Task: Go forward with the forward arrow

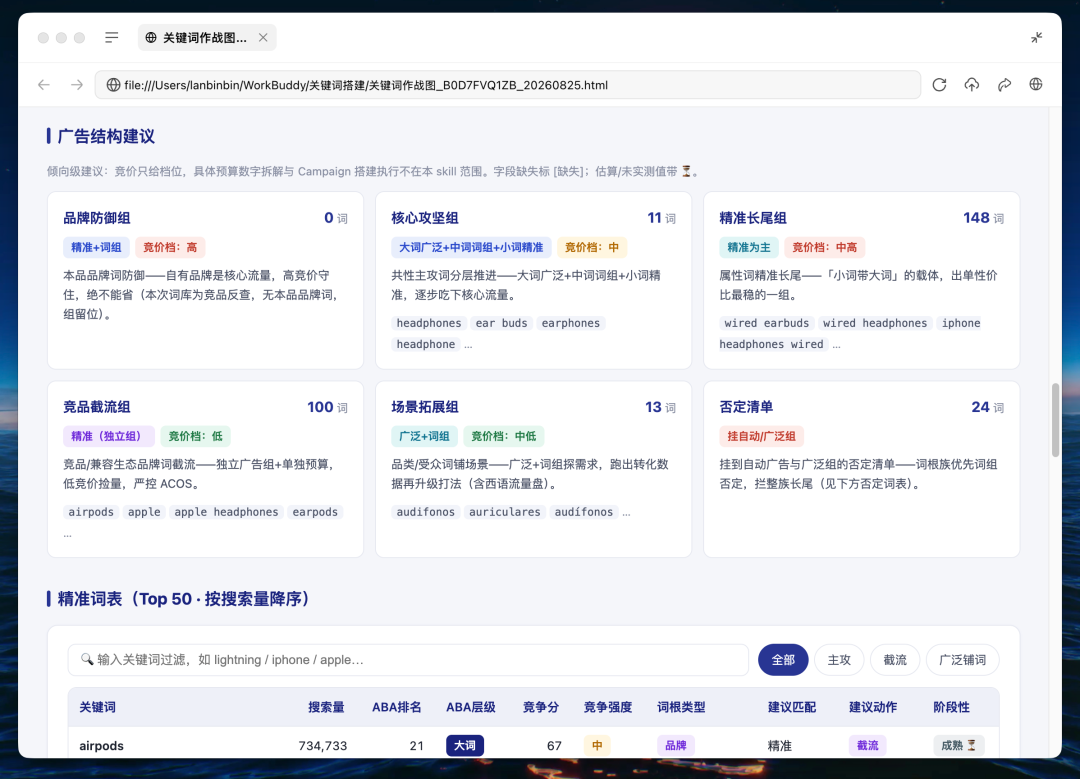Action: [x=76, y=85]
